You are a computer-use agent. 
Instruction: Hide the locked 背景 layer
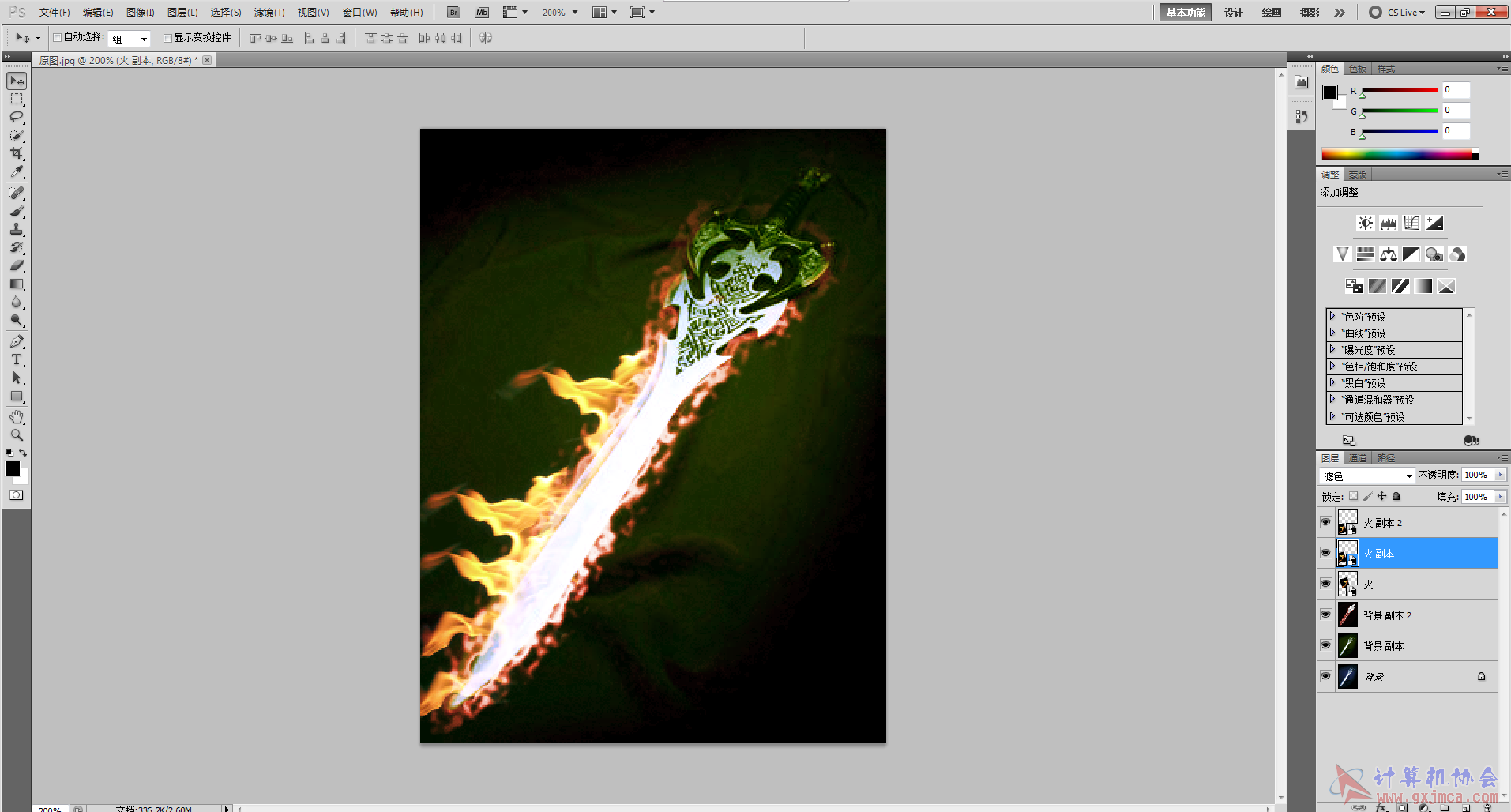click(1326, 676)
